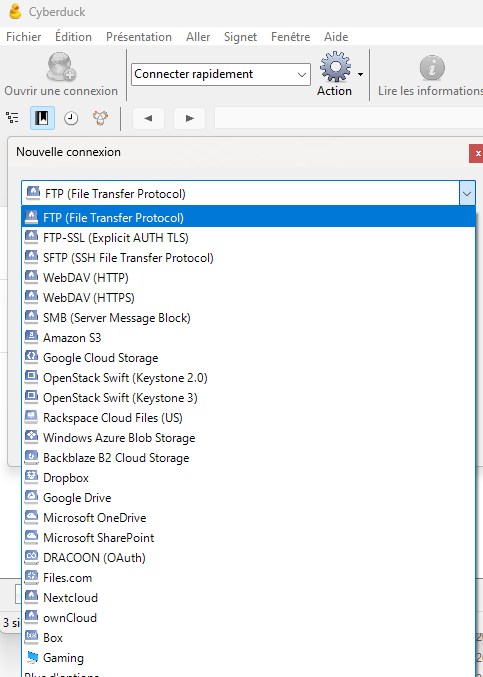Choose Backblaze B2 Cloud Storage

point(249,458)
